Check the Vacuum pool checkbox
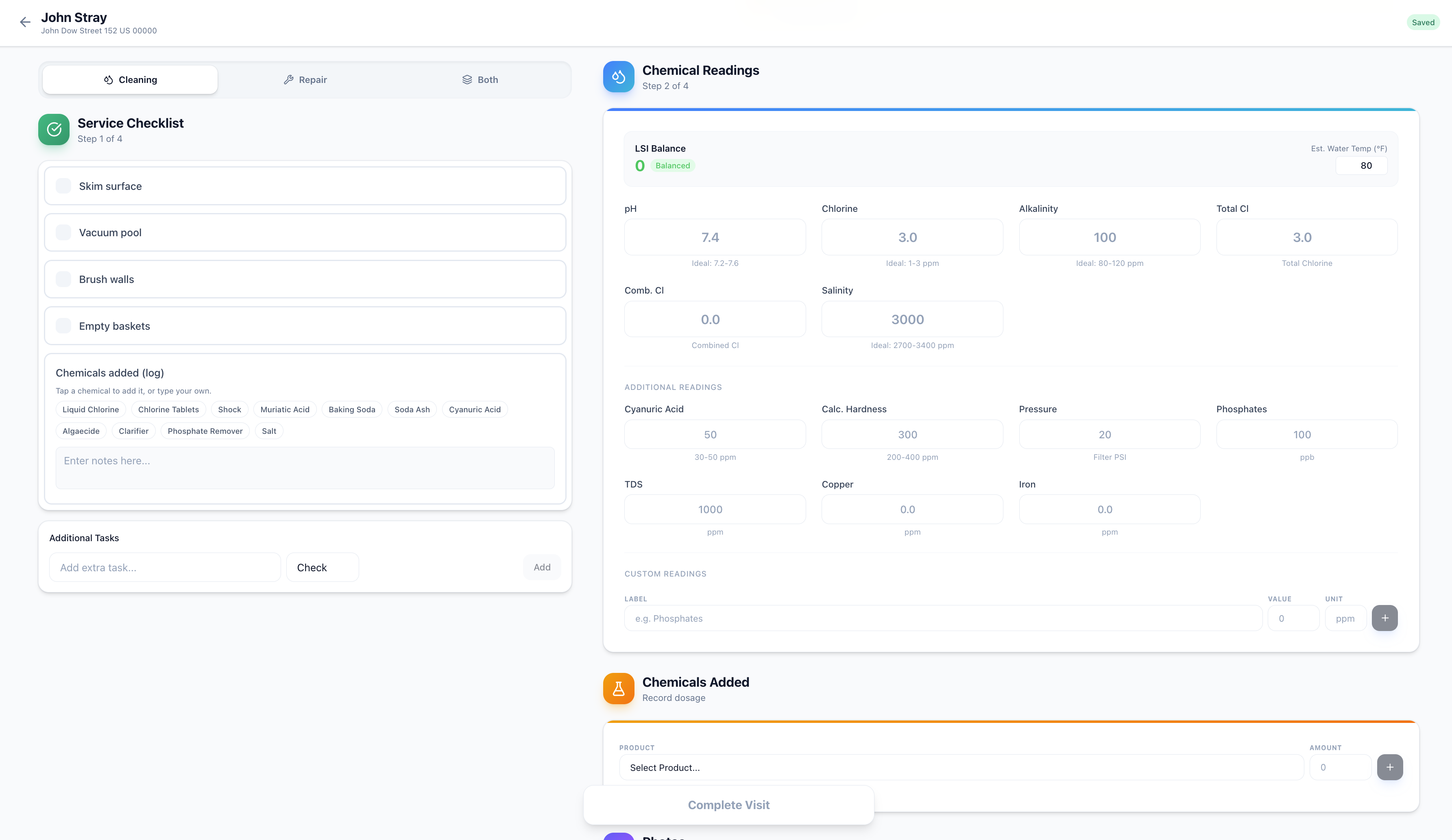 pyautogui.click(x=63, y=233)
